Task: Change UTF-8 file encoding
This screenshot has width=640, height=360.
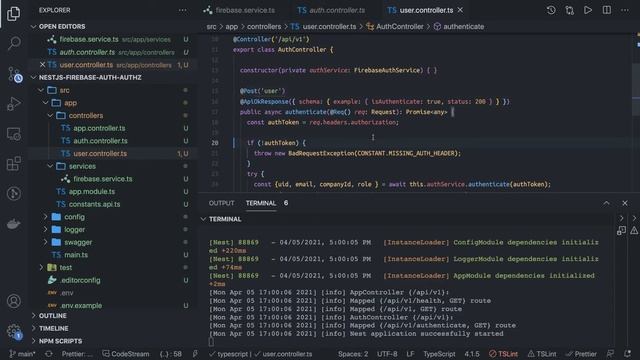Action: coord(387,354)
